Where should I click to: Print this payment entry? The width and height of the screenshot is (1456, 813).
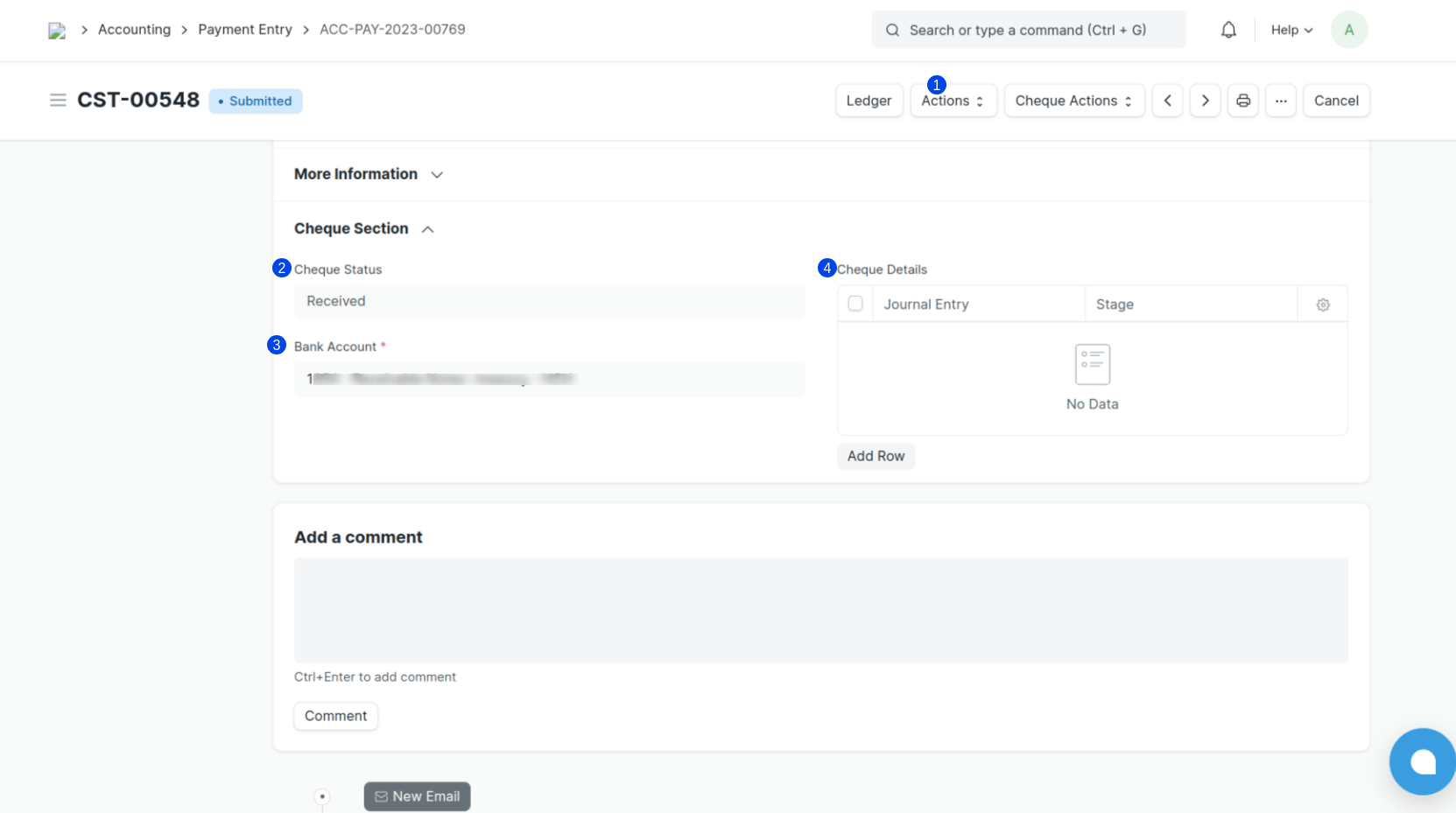click(1242, 101)
